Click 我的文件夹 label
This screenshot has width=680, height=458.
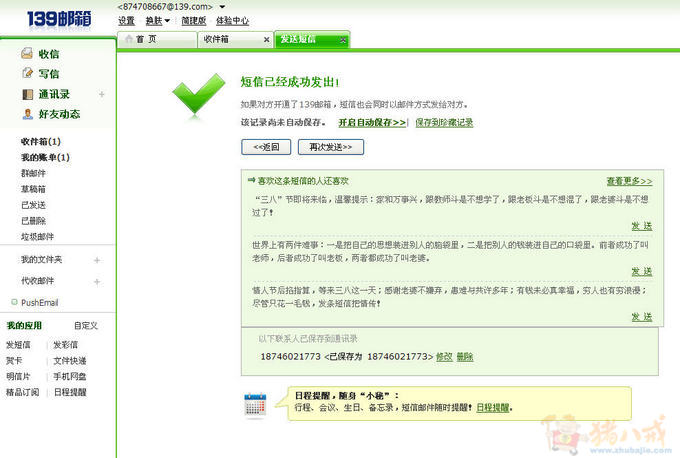(x=42, y=259)
